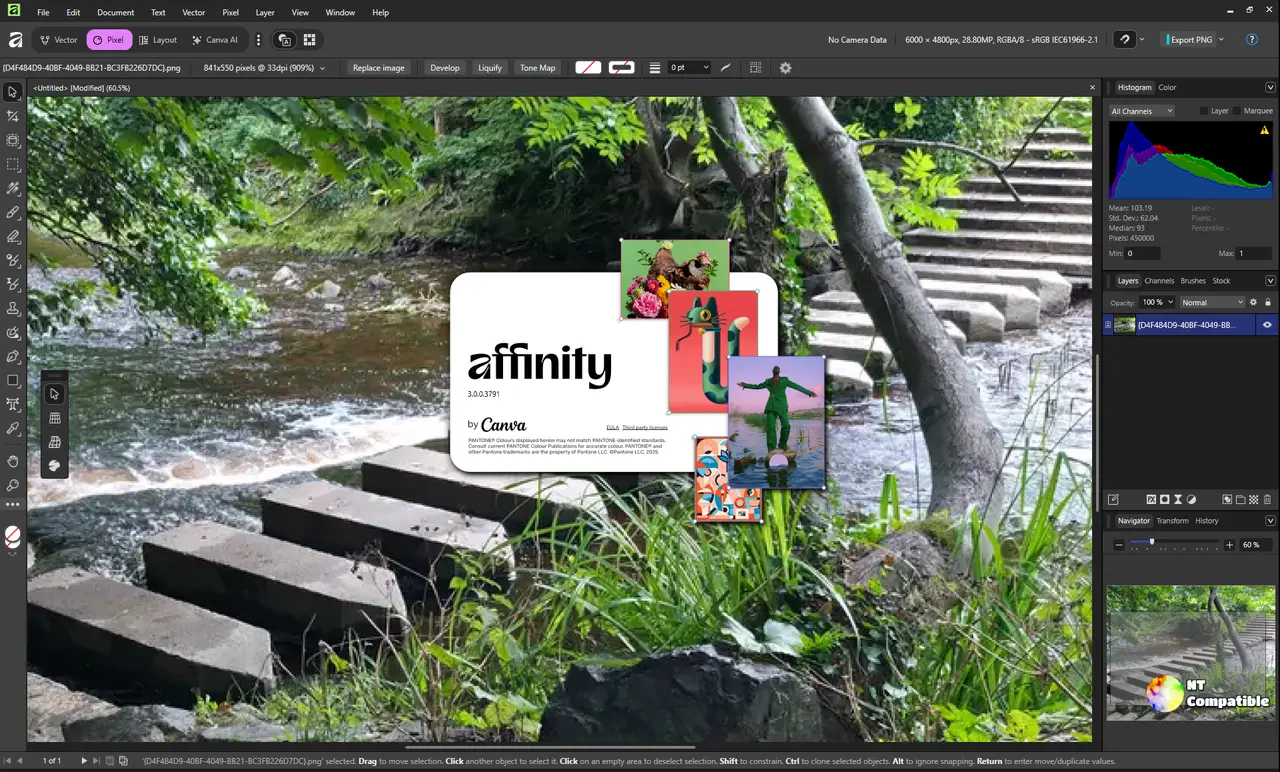Click the Tone Map button

coord(537,68)
